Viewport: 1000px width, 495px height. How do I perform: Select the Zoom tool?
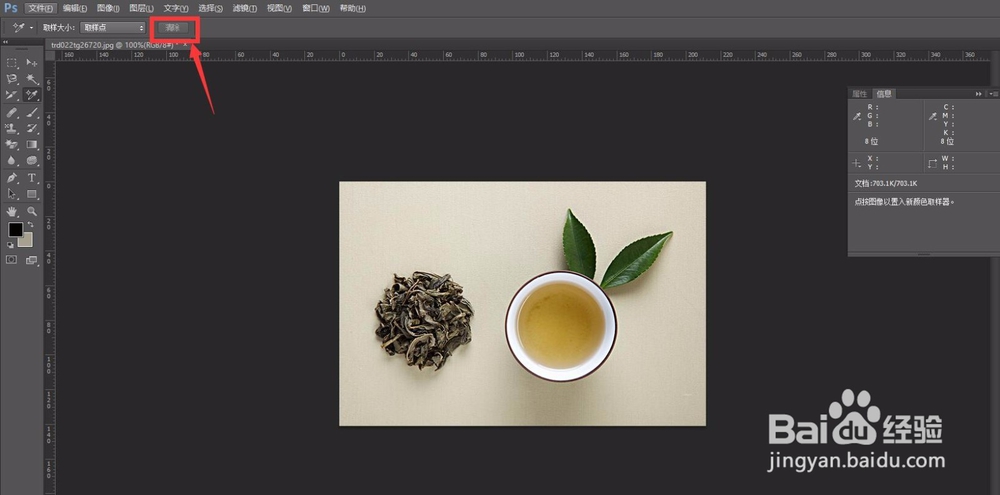[x=31, y=211]
